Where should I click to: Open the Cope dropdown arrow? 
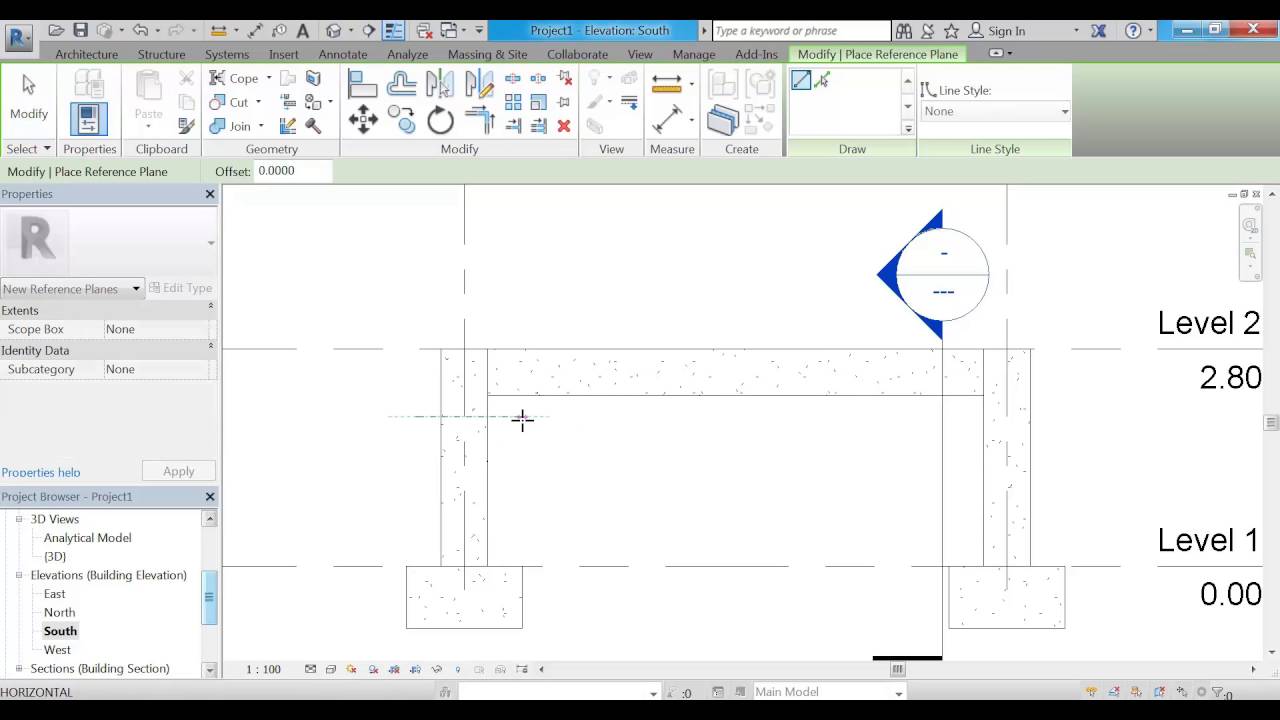(x=268, y=78)
